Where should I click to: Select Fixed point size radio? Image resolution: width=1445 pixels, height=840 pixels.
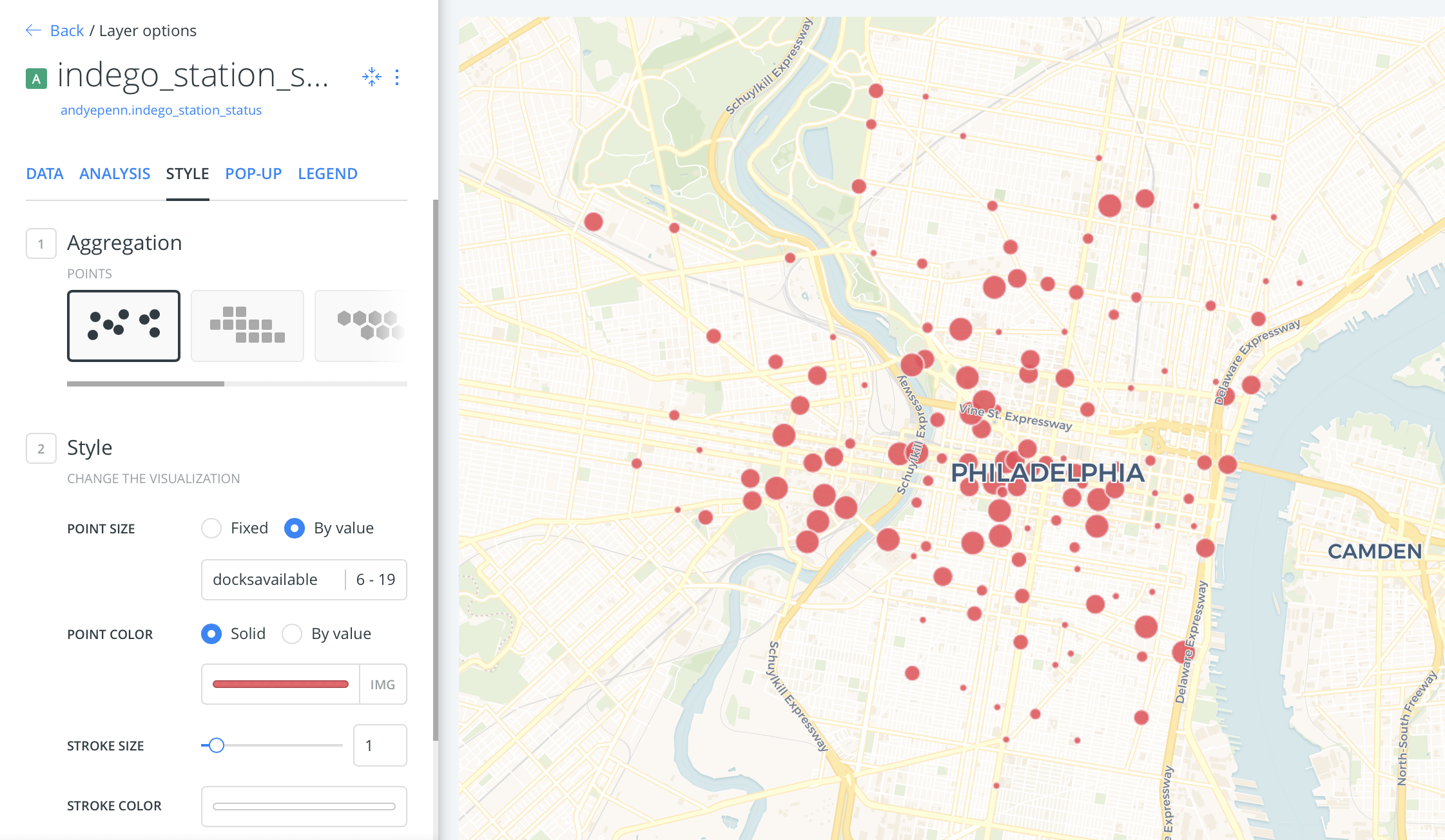pyautogui.click(x=211, y=528)
